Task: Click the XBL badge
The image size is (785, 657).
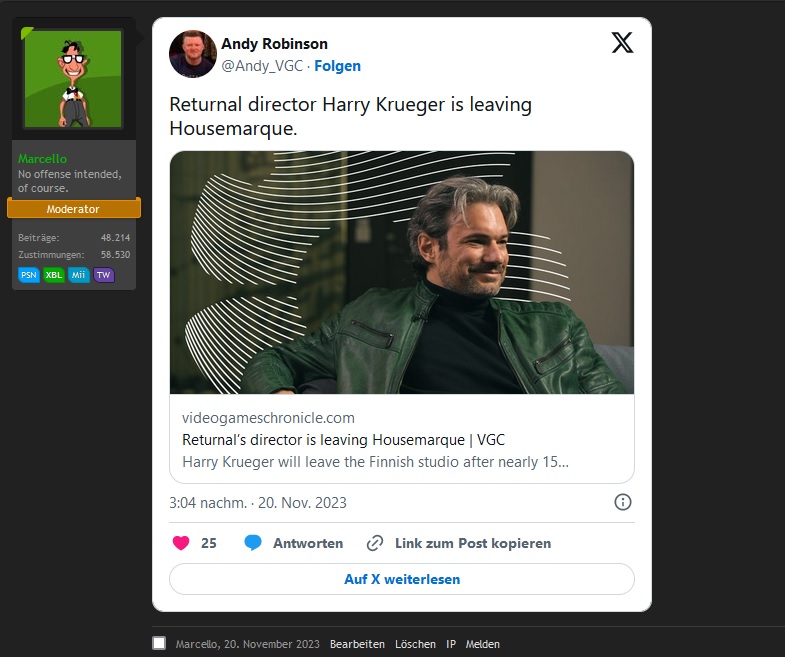Action: pos(54,275)
